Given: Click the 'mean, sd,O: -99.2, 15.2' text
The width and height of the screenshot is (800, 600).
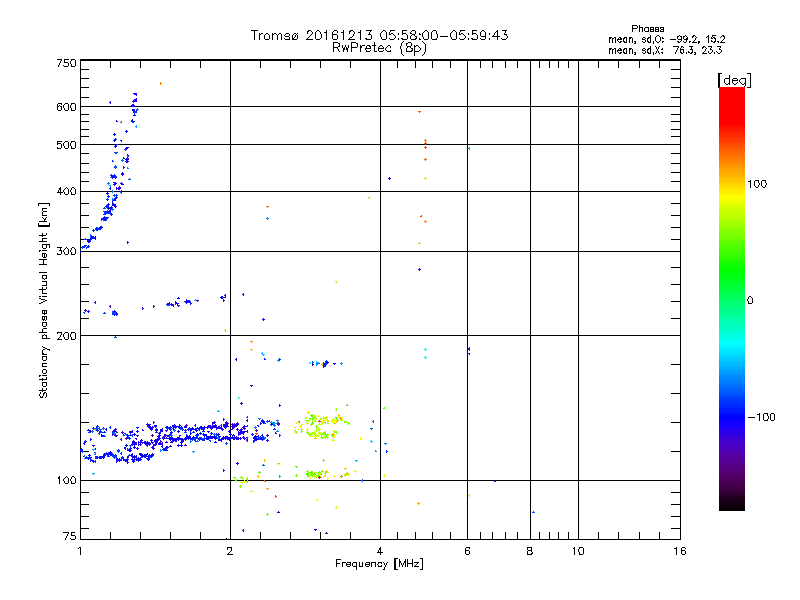Looking at the screenshot, I should pyautogui.click(x=666, y=39).
